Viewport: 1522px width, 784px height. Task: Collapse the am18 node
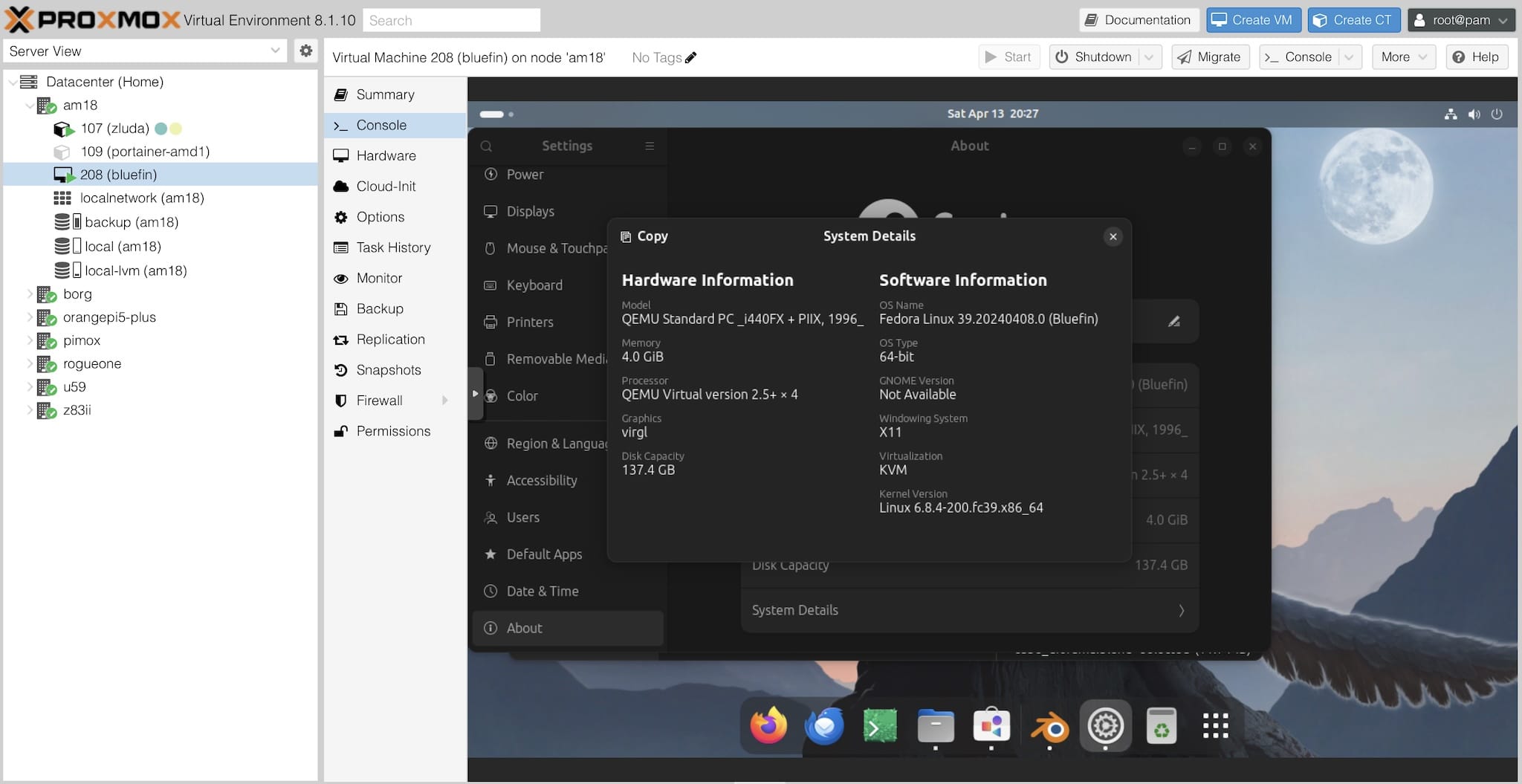tap(30, 106)
